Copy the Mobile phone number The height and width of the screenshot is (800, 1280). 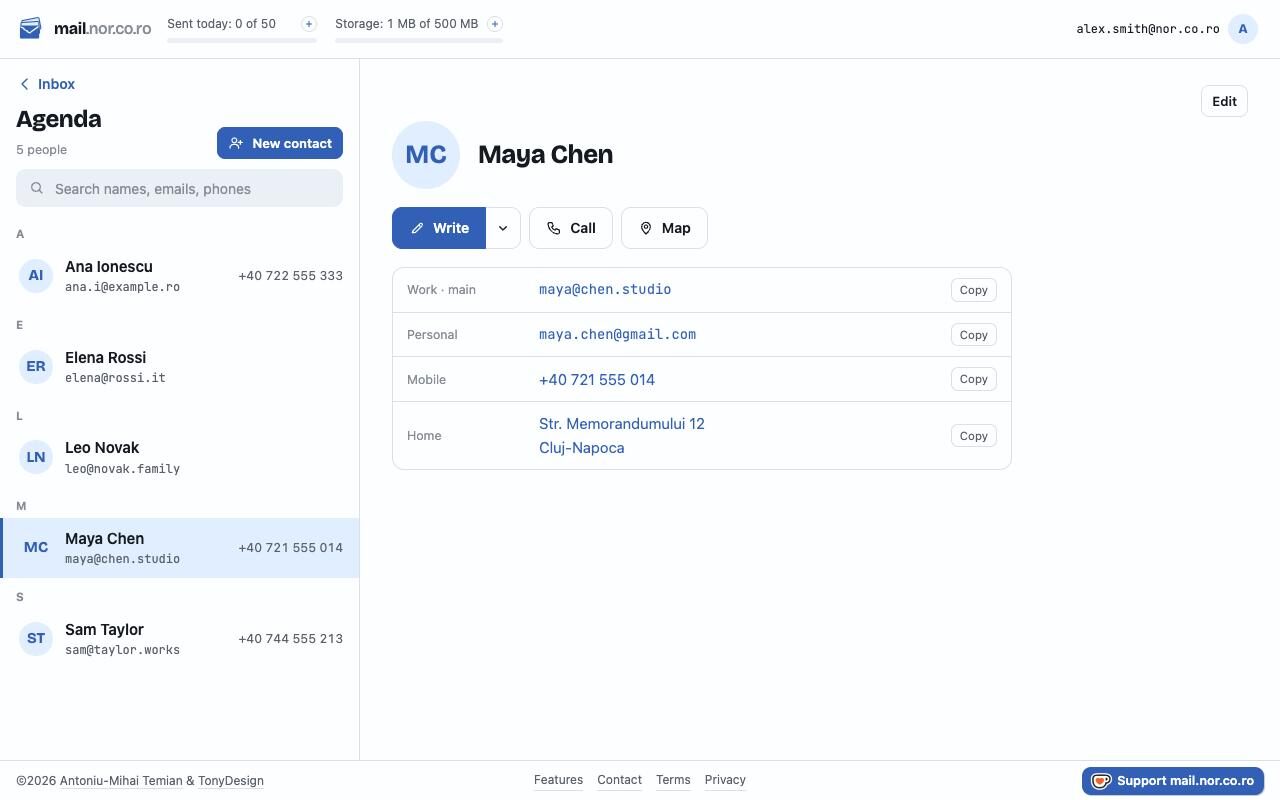pos(973,379)
